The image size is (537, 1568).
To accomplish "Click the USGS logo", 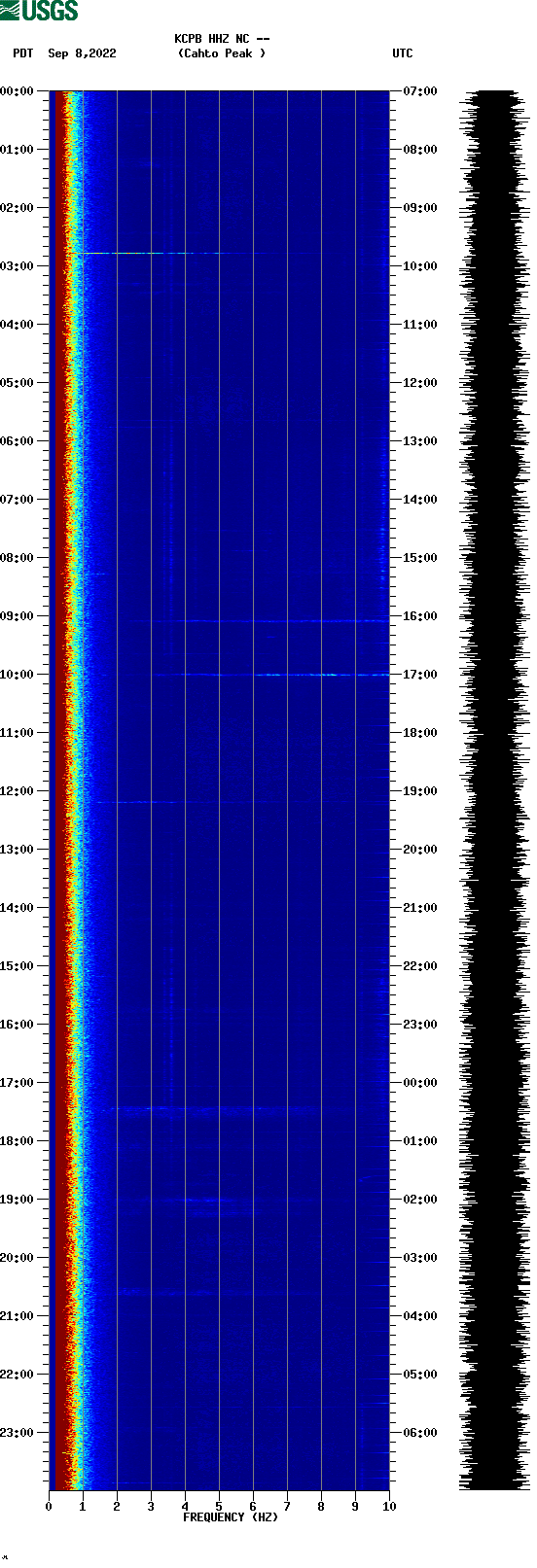I will click(39, 11).
